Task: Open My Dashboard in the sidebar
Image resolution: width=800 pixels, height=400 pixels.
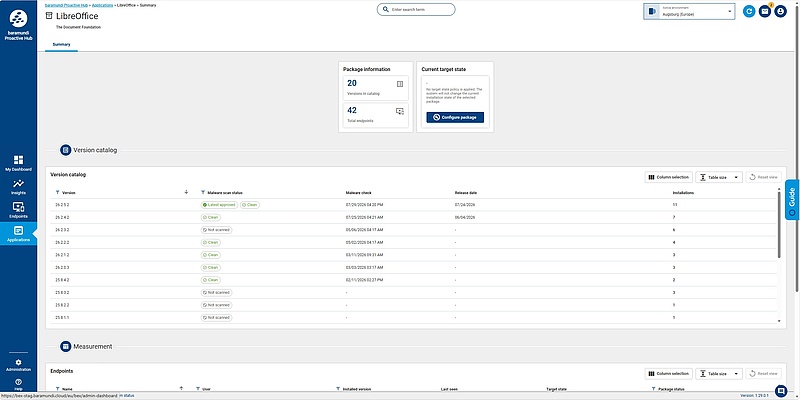Action: pos(18,163)
